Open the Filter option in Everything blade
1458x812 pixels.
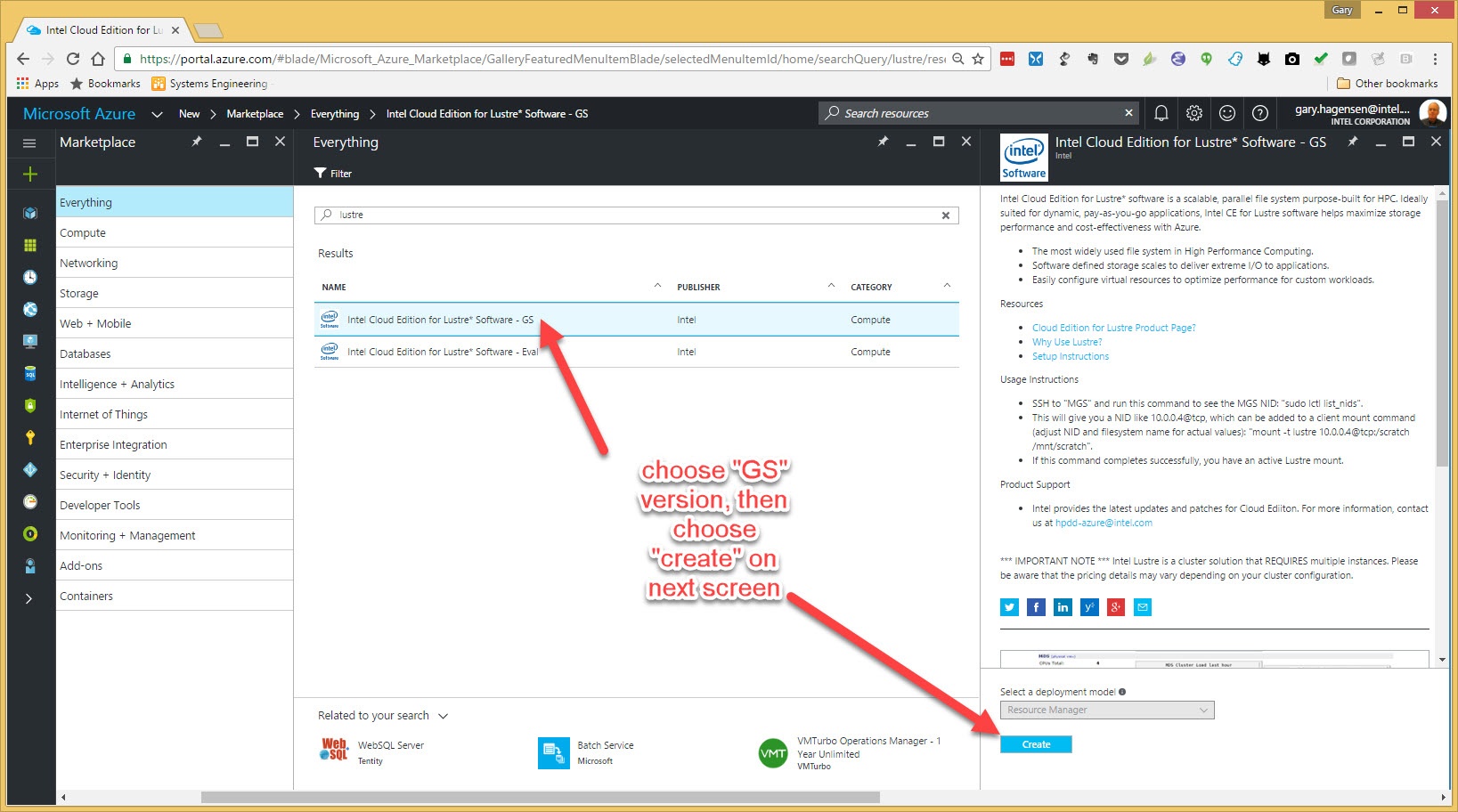[333, 174]
